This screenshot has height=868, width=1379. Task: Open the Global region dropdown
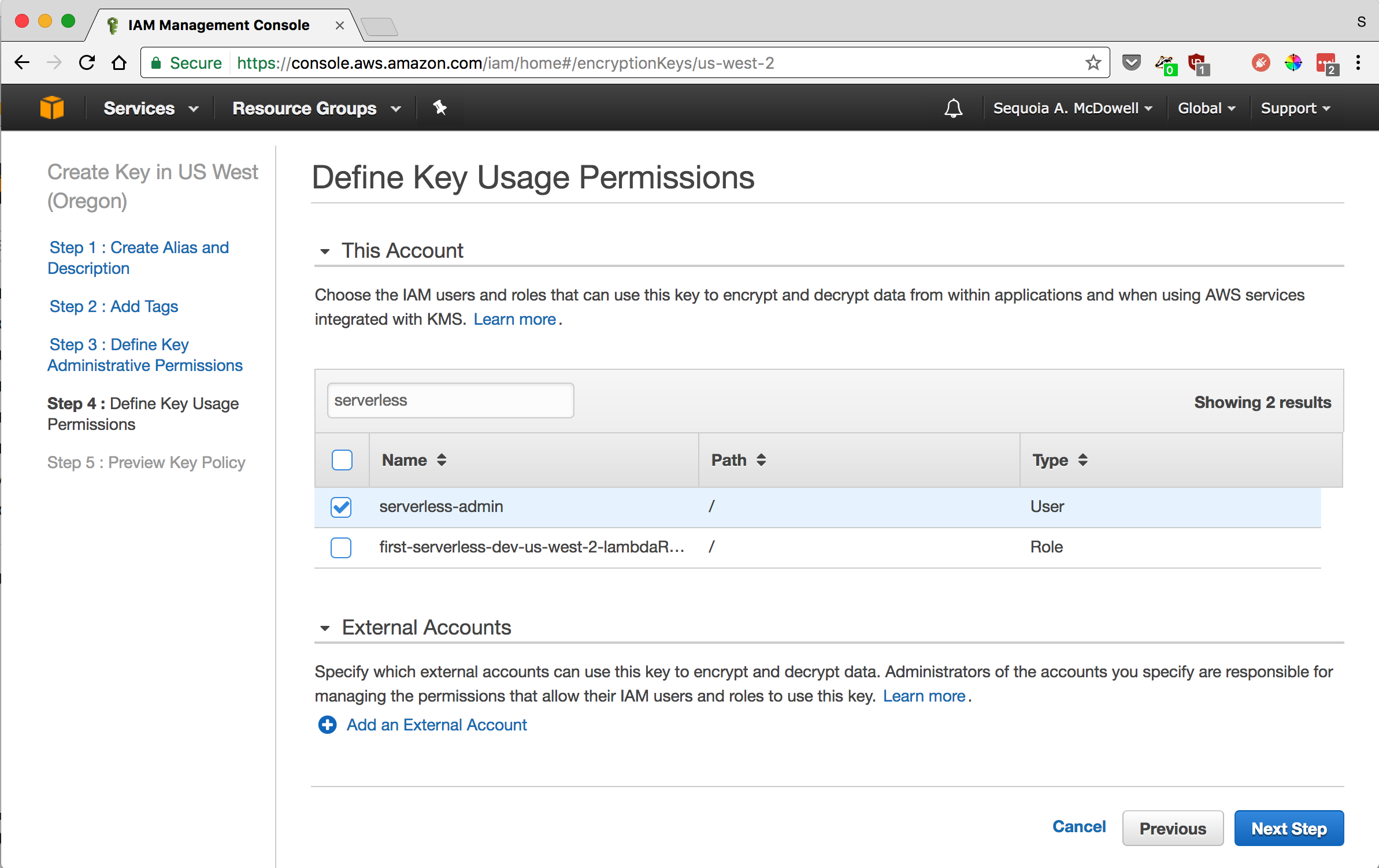(1207, 108)
